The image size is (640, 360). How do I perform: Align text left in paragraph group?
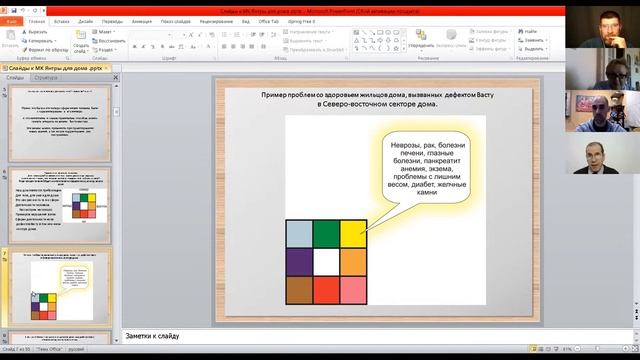tap(224, 47)
